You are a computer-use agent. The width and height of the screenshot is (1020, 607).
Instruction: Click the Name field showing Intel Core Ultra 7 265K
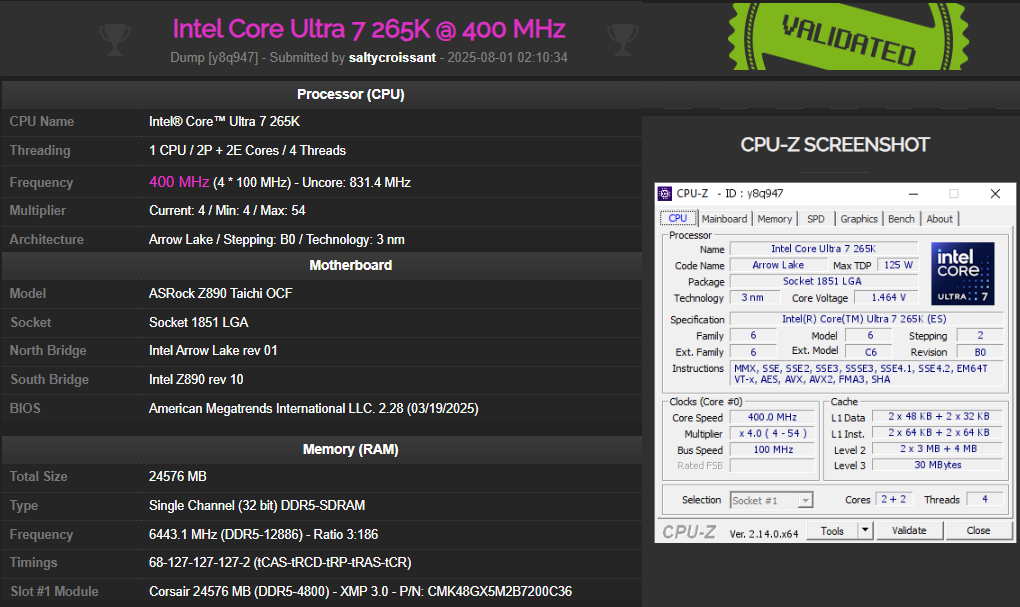click(x=824, y=249)
